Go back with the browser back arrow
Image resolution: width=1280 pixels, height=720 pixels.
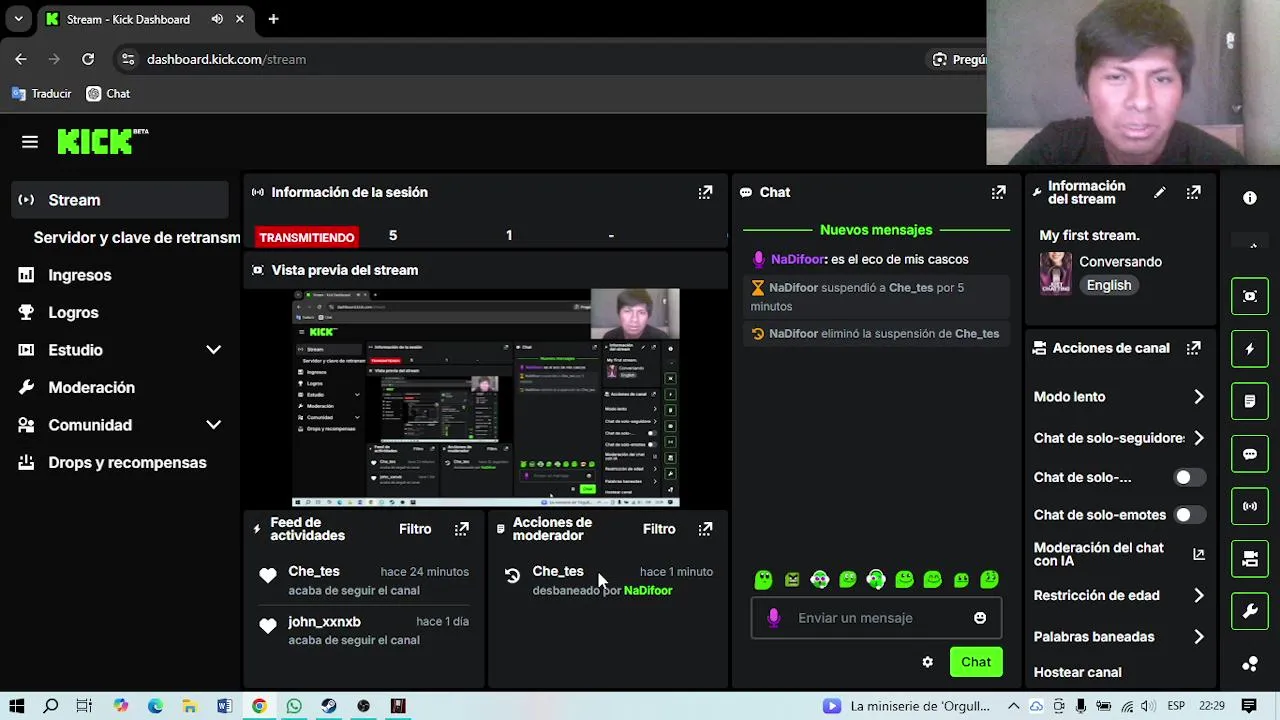pos(21,59)
